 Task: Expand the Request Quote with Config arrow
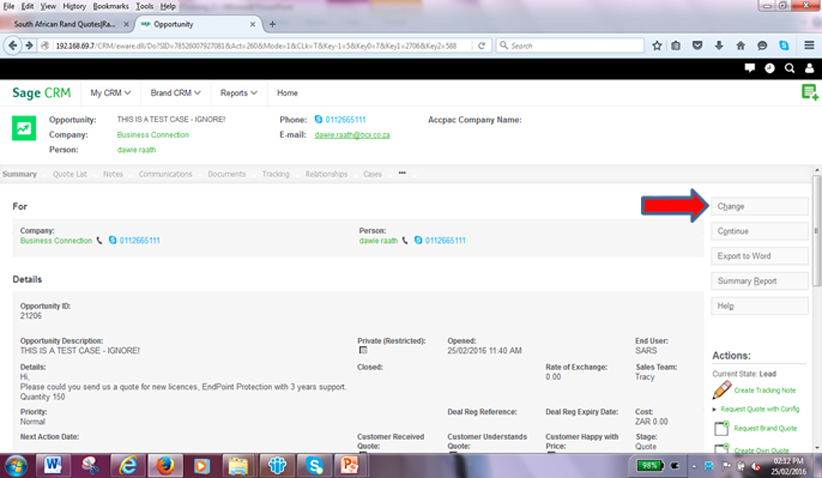715,409
